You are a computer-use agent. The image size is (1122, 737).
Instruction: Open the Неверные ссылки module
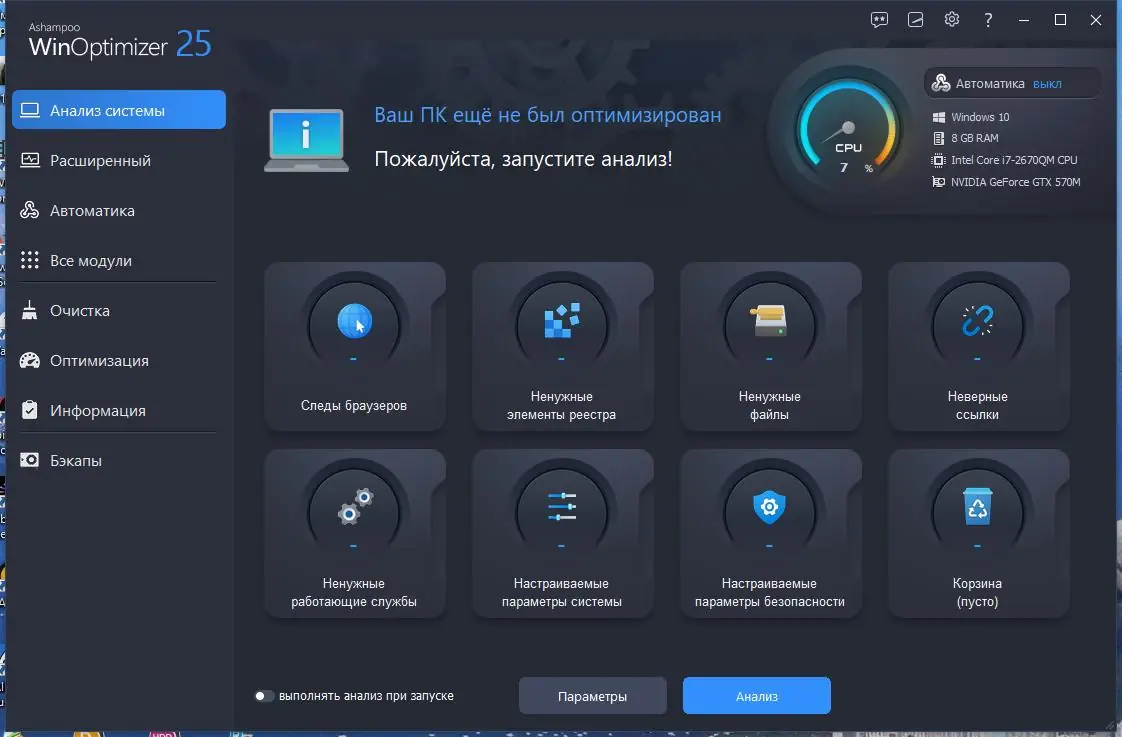pyautogui.click(x=978, y=346)
